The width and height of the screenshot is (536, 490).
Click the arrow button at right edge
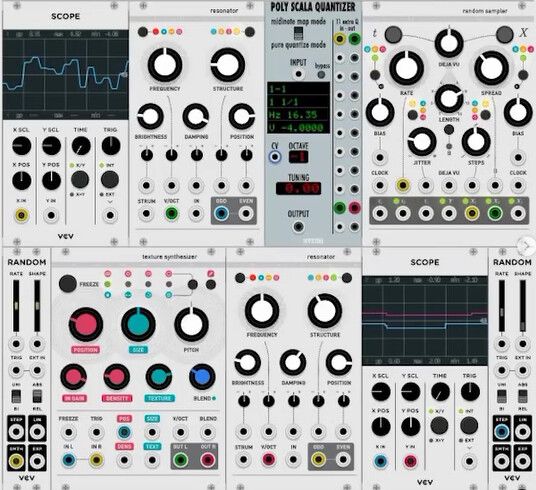click(x=527, y=246)
